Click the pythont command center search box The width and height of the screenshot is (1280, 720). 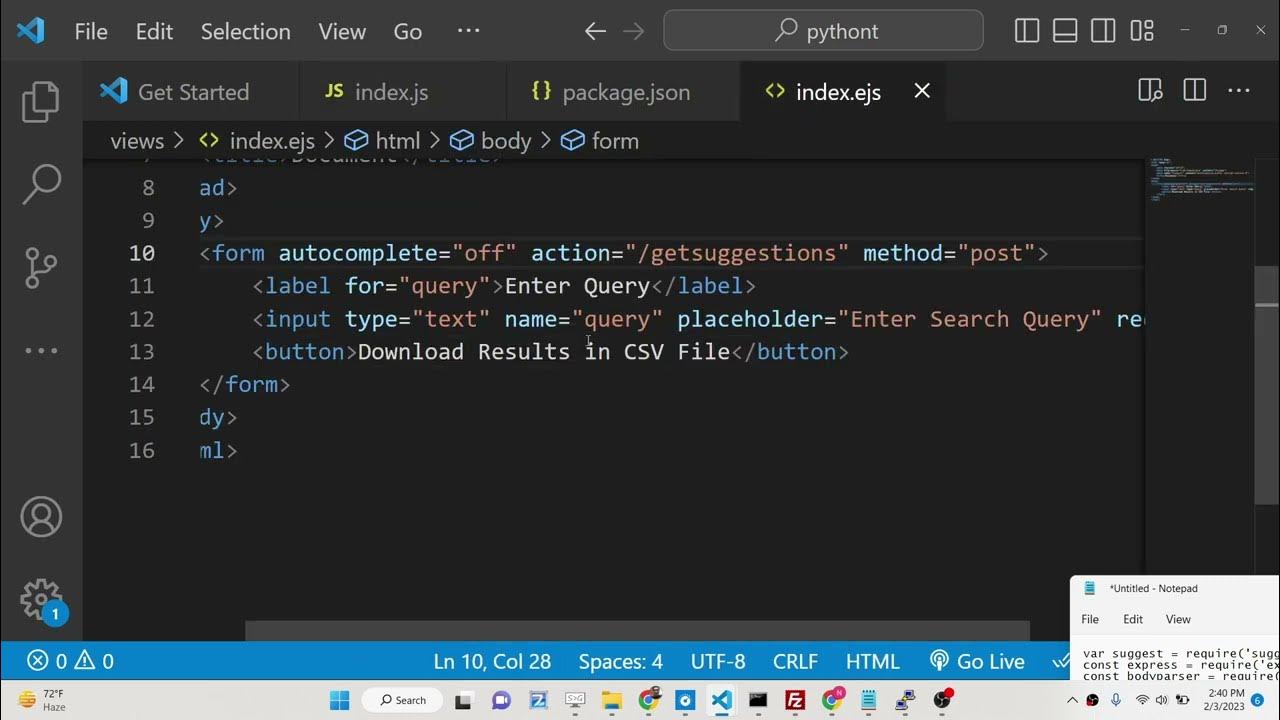tap(823, 31)
